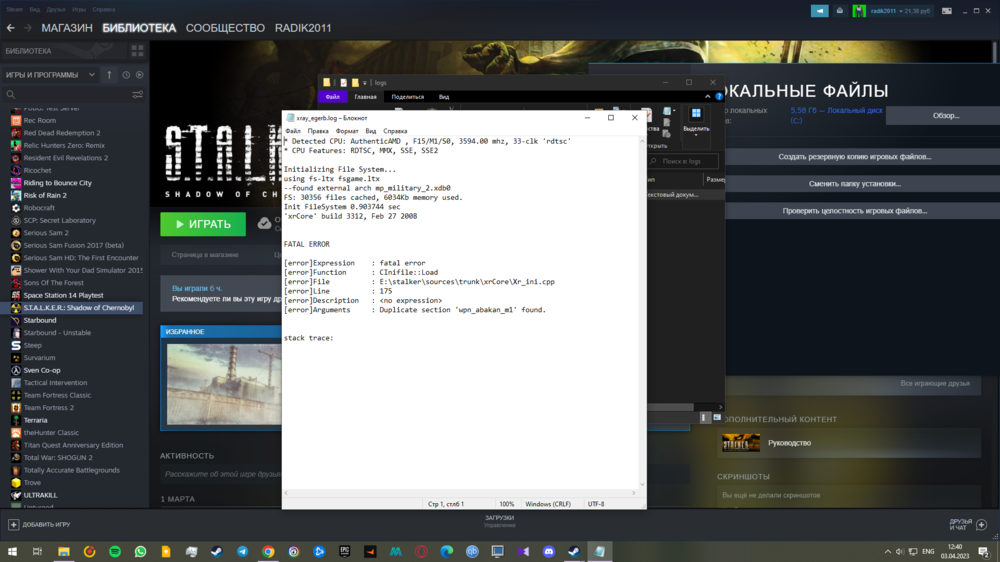This screenshot has height=562, width=1000.
Task: Open Spotify from the taskbar
Action: (115, 551)
